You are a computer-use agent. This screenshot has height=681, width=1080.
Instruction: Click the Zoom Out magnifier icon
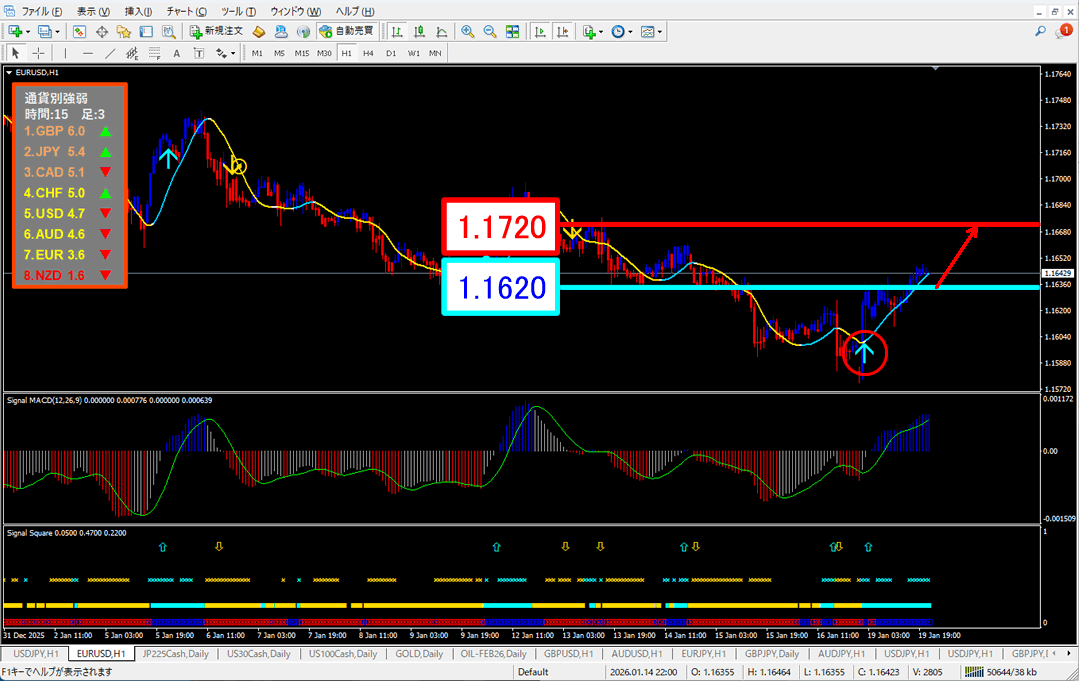click(490, 32)
